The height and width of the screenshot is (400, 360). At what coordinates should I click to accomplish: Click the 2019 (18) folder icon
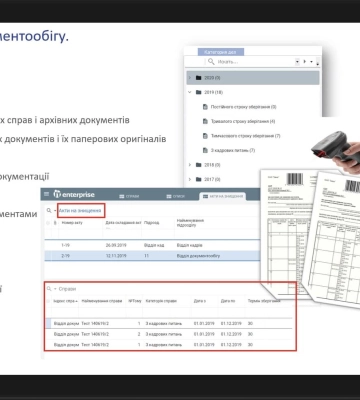click(x=199, y=92)
